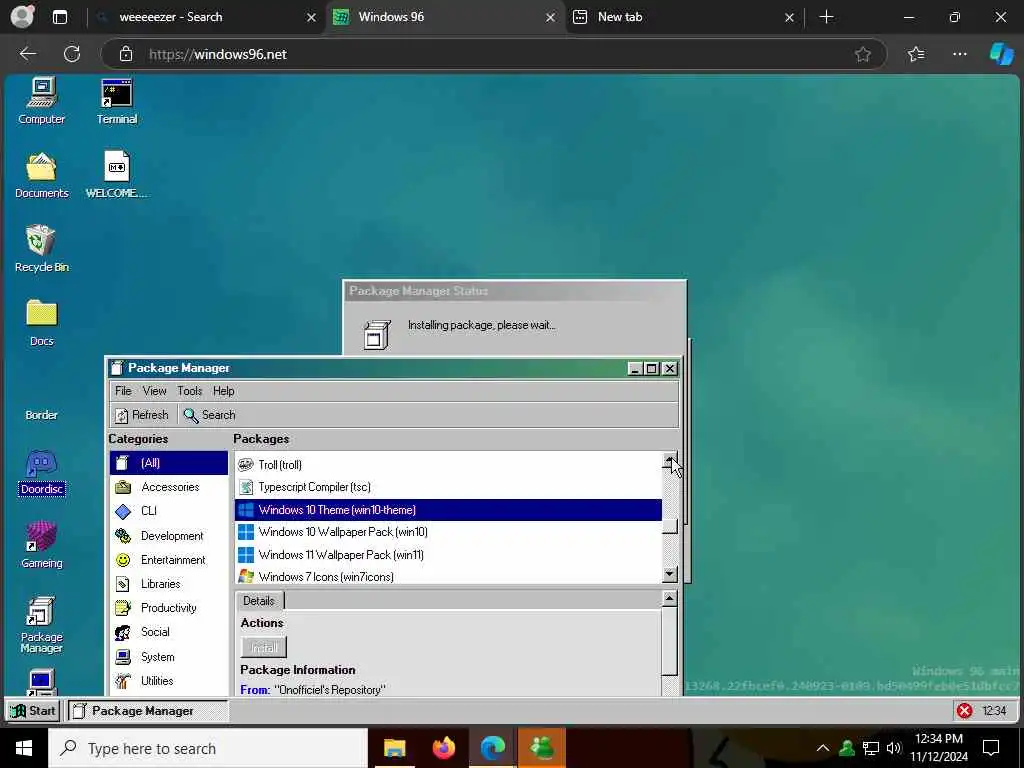Close the Windows 96 browser tab
Image resolution: width=1024 pixels, height=768 pixels.
[x=551, y=18]
